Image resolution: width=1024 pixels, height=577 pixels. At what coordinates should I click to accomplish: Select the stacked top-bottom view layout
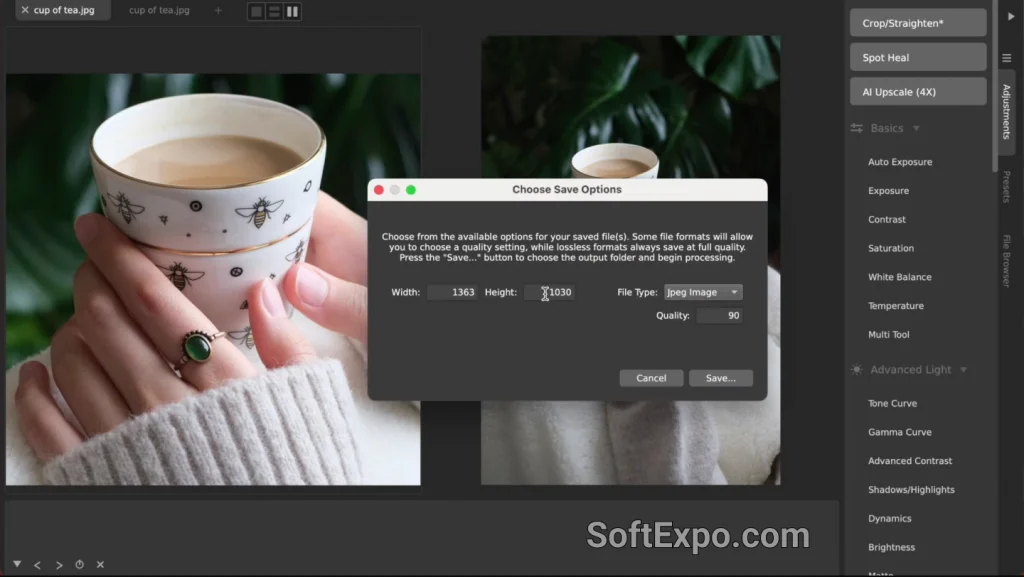tap(274, 11)
